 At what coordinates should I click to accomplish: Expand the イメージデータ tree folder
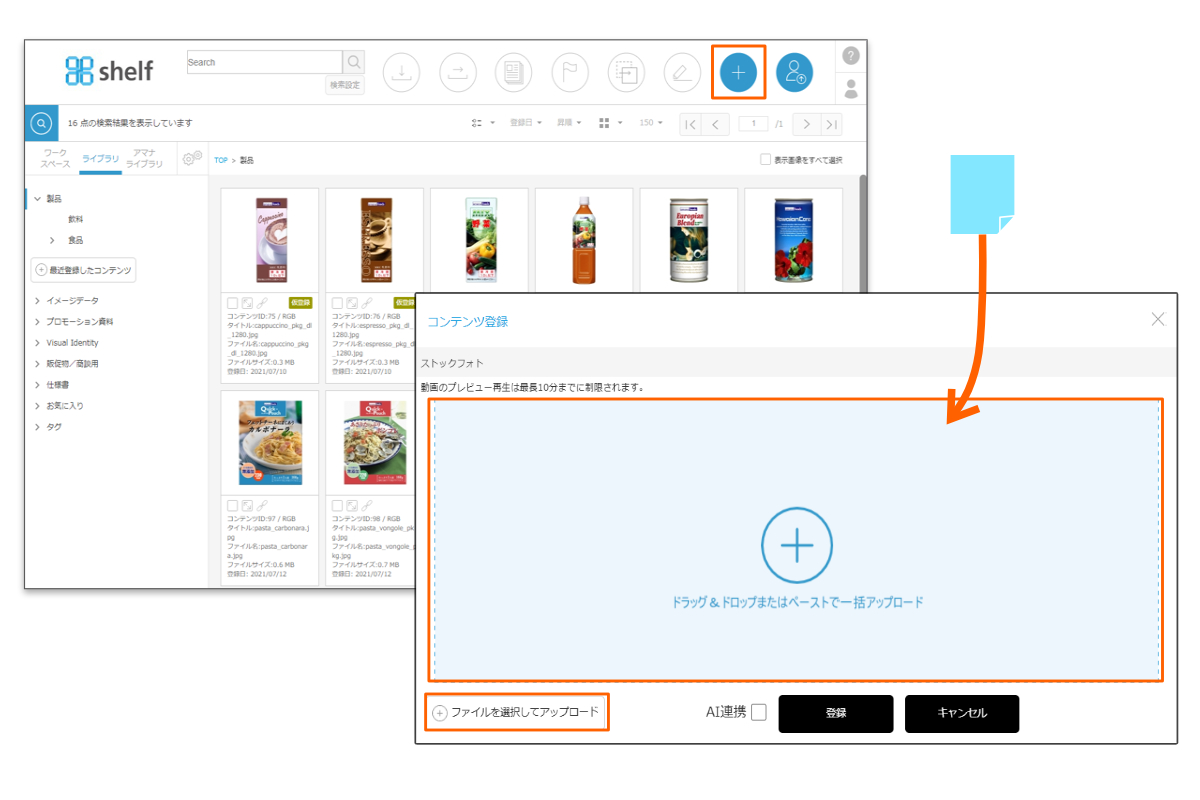tap(38, 300)
